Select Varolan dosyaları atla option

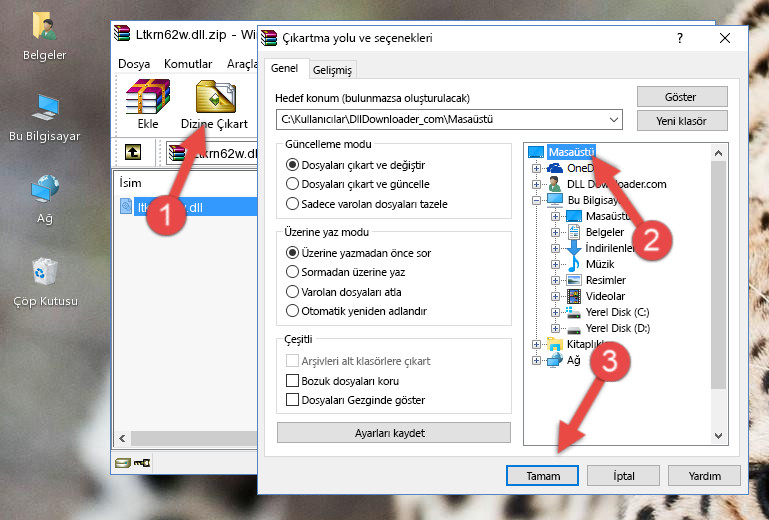(x=292, y=292)
